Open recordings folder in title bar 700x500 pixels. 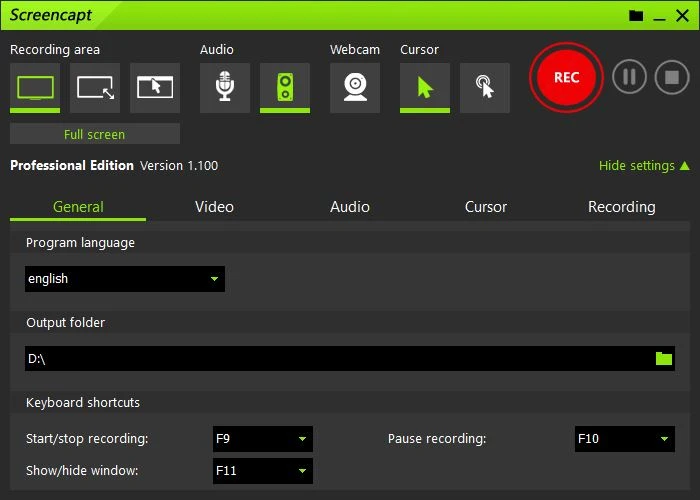pyautogui.click(x=636, y=16)
